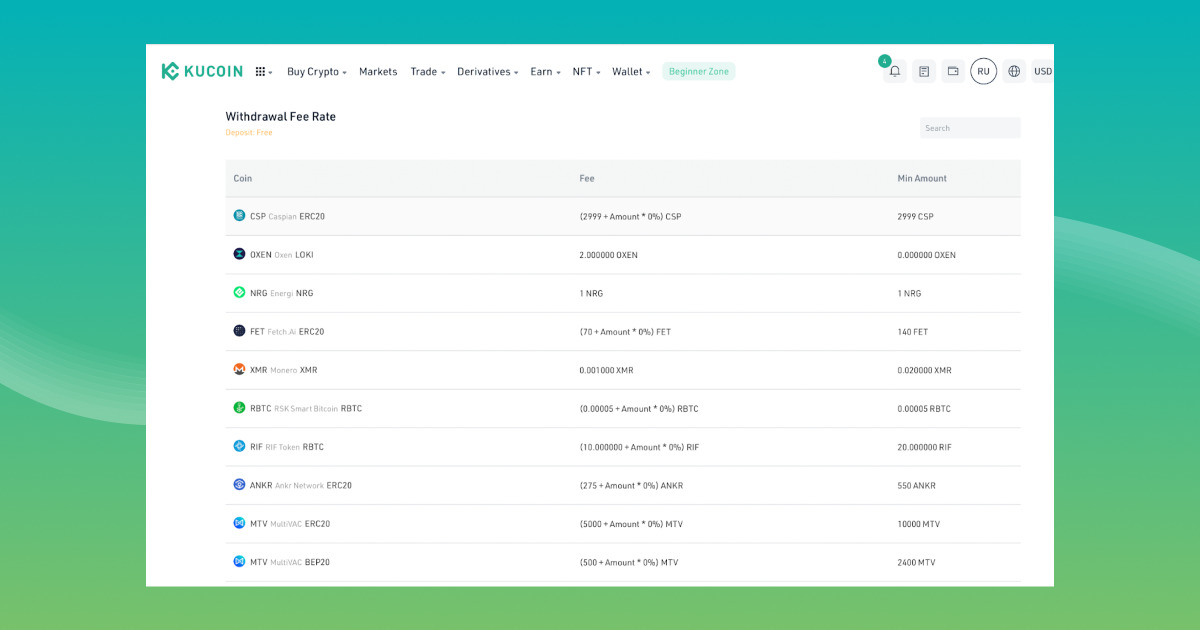Open the wallet icon in header

coord(953,71)
